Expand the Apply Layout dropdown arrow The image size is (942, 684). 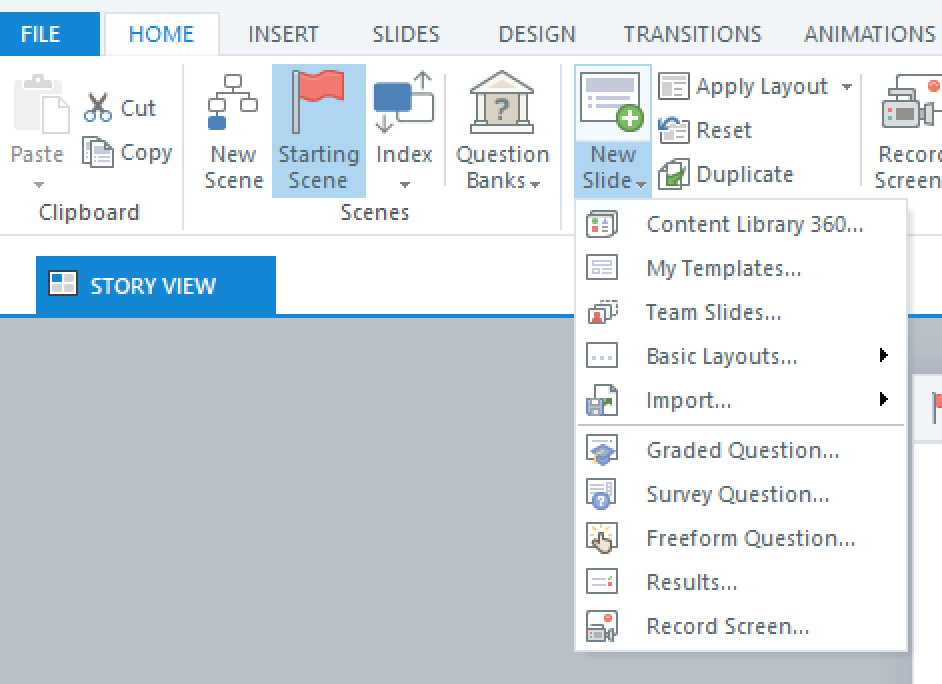point(846,87)
